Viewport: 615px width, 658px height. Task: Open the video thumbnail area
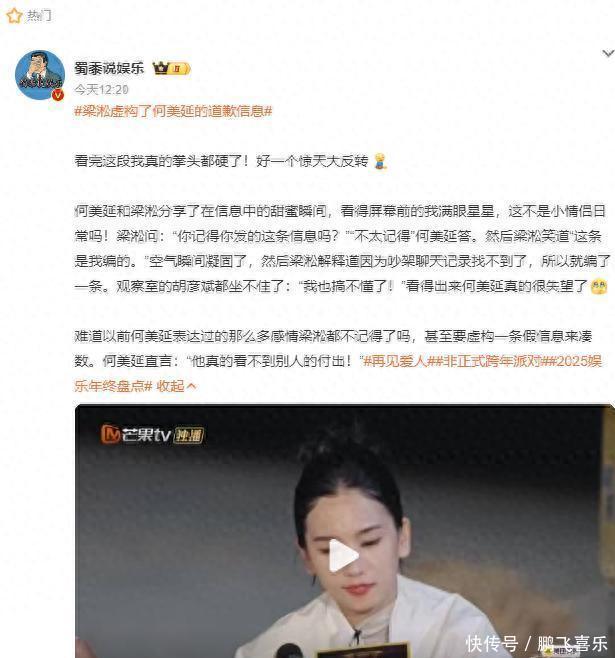tap(344, 531)
